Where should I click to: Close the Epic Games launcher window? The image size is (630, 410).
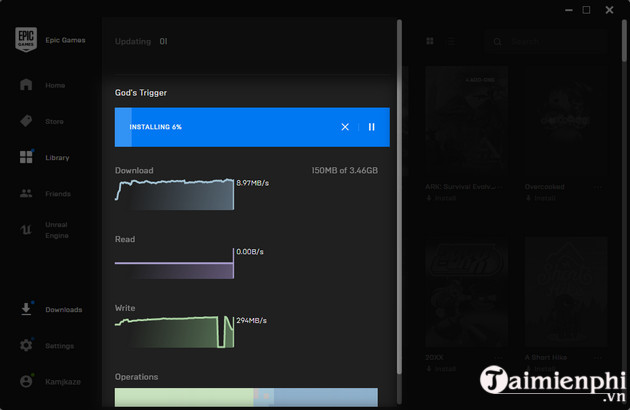coord(609,10)
